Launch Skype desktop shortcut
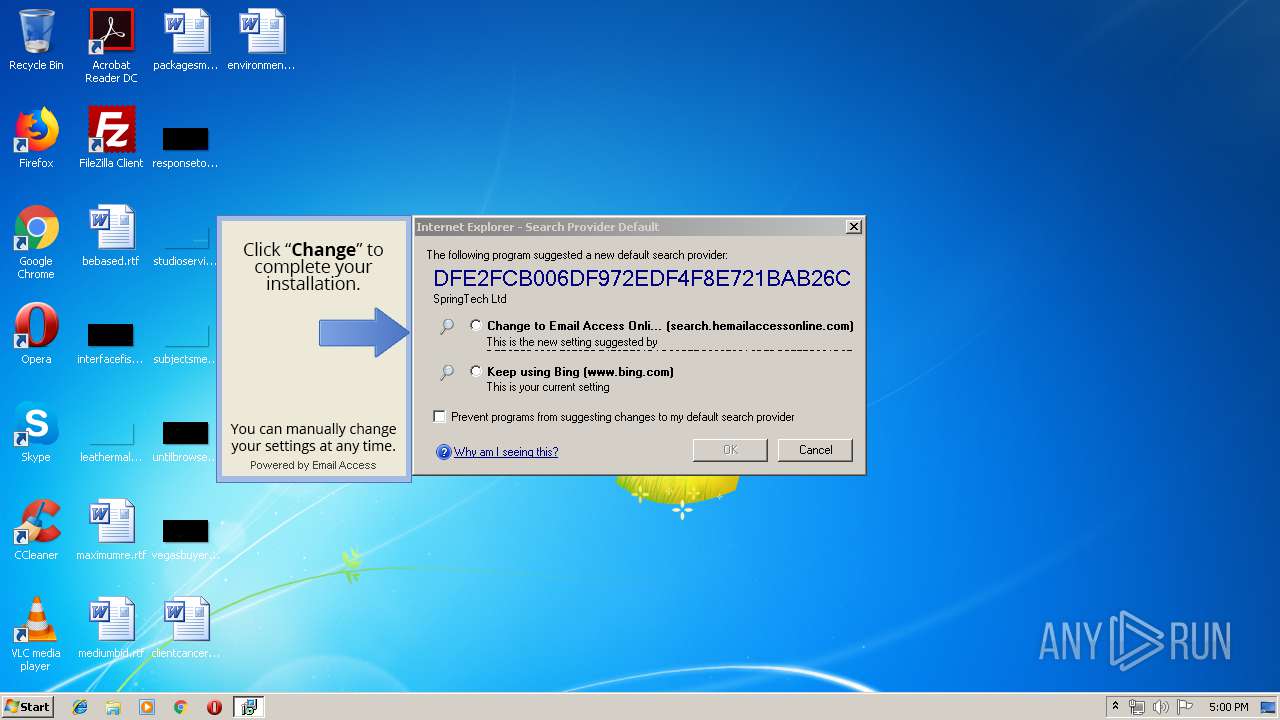The width and height of the screenshot is (1280, 720). point(36,432)
